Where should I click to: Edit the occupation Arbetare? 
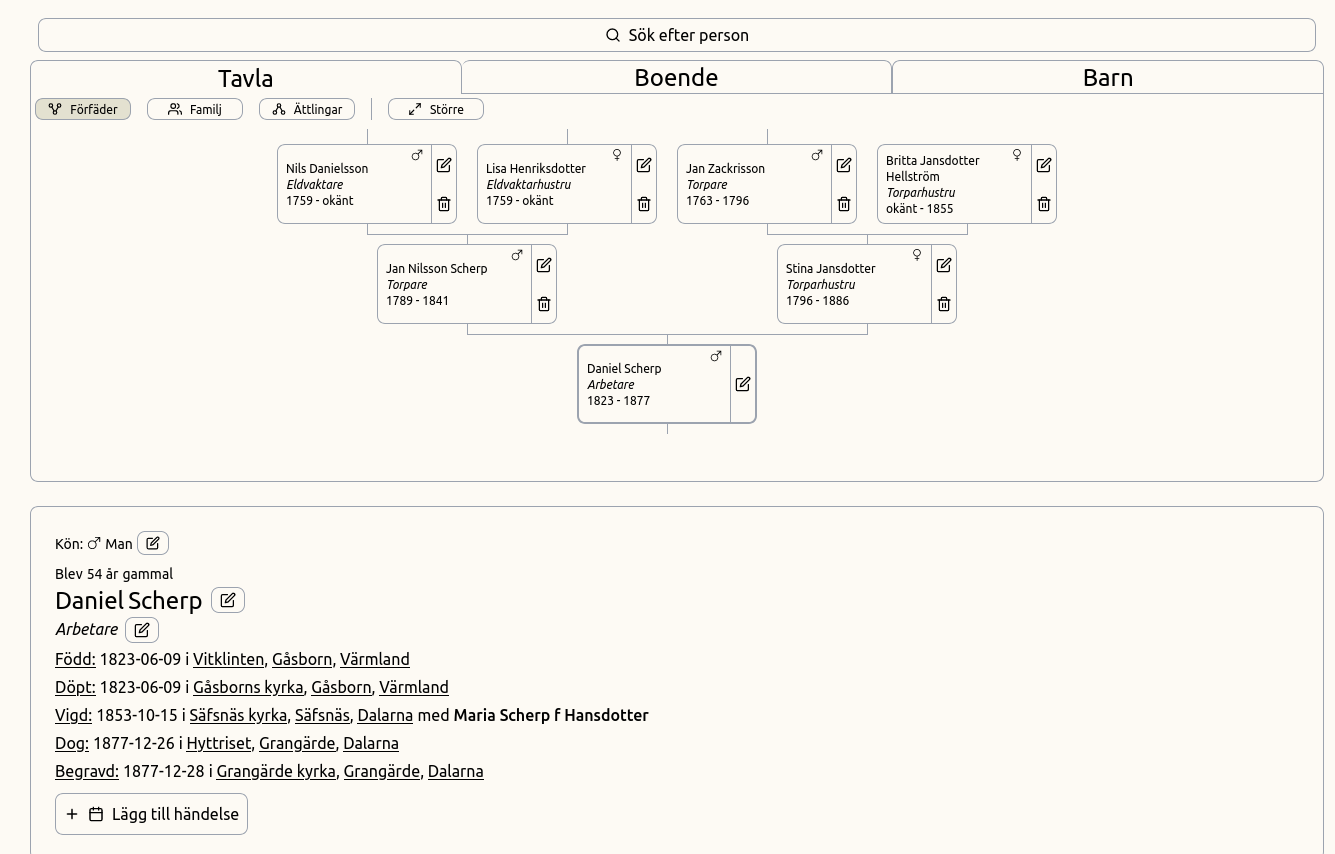click(x=142, y=629)
